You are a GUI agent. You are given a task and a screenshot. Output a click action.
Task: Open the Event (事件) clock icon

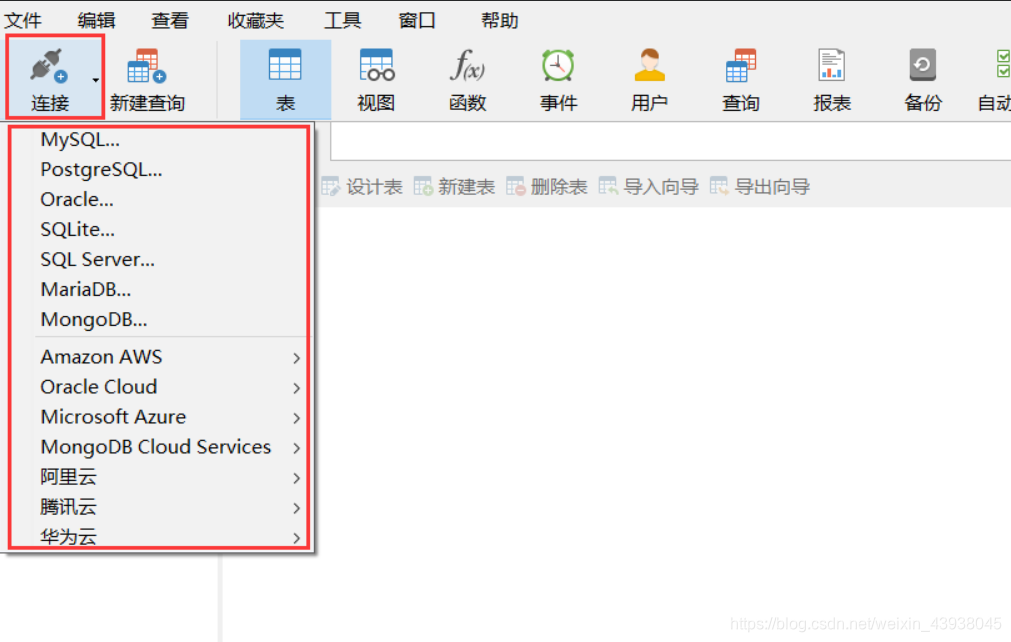pyautogui.click(x=558, y=64)
